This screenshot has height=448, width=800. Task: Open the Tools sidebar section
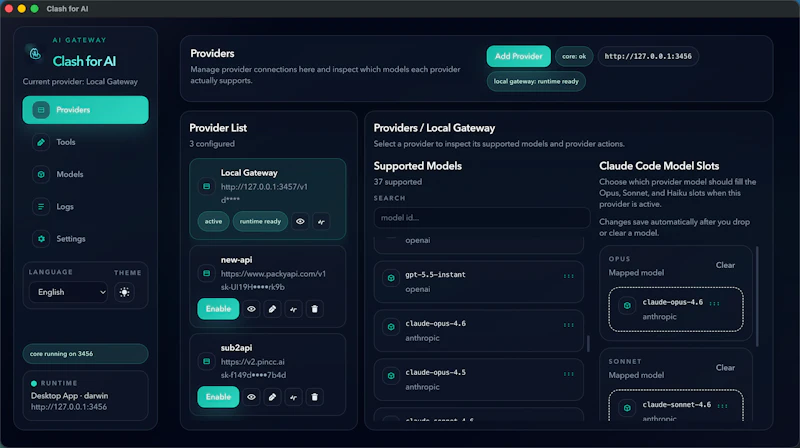[85, 142]
